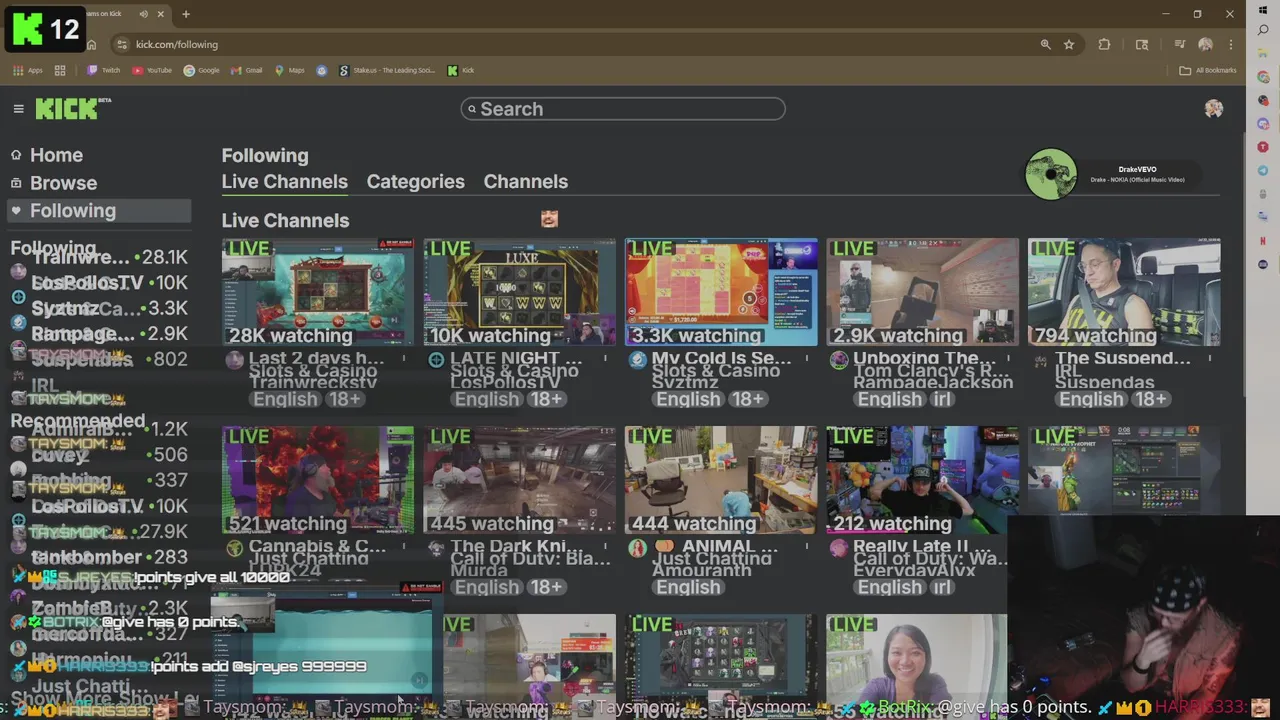Image resolution: width=1280 pixels, height=720 pixels.
Task: Click the Kick search field
Action: [x=623, y=109]
